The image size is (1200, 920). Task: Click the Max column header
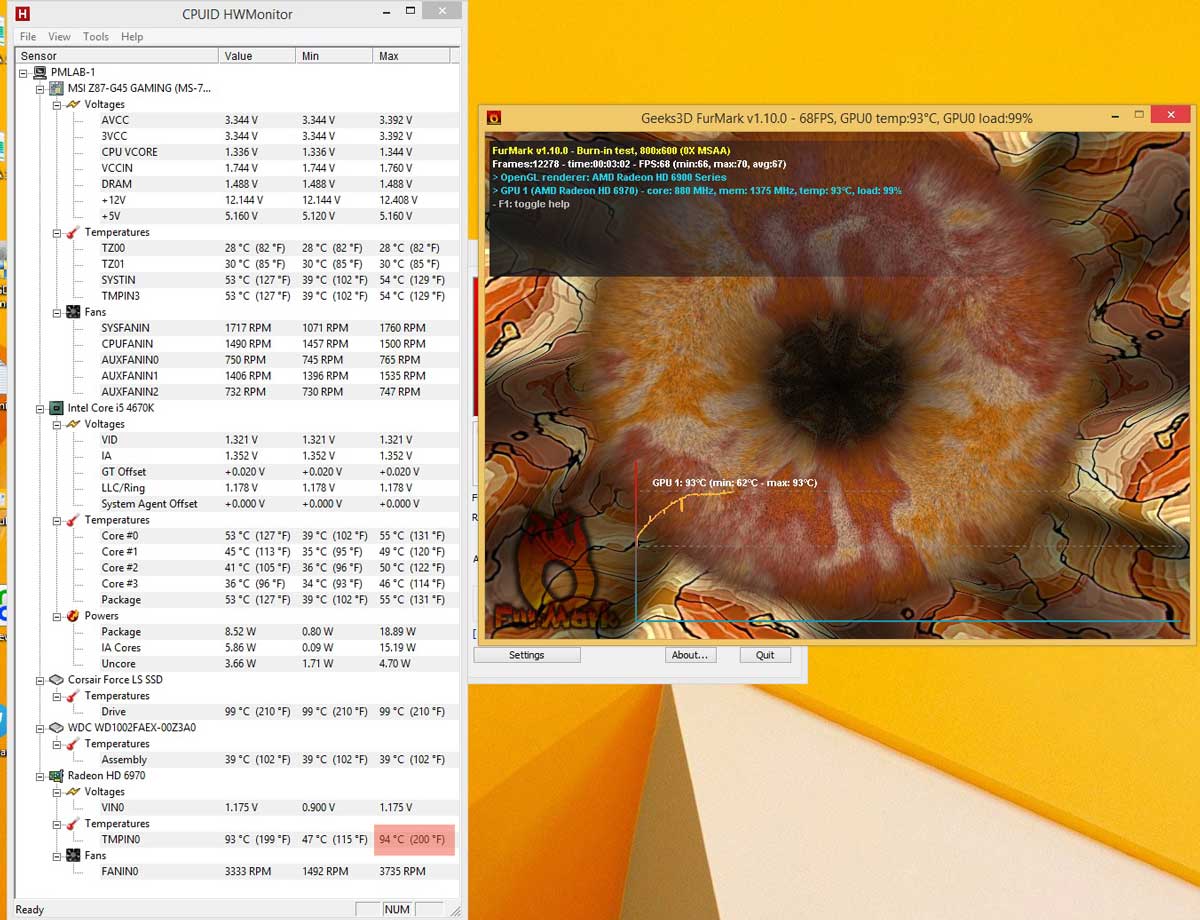tap(389, 56)
